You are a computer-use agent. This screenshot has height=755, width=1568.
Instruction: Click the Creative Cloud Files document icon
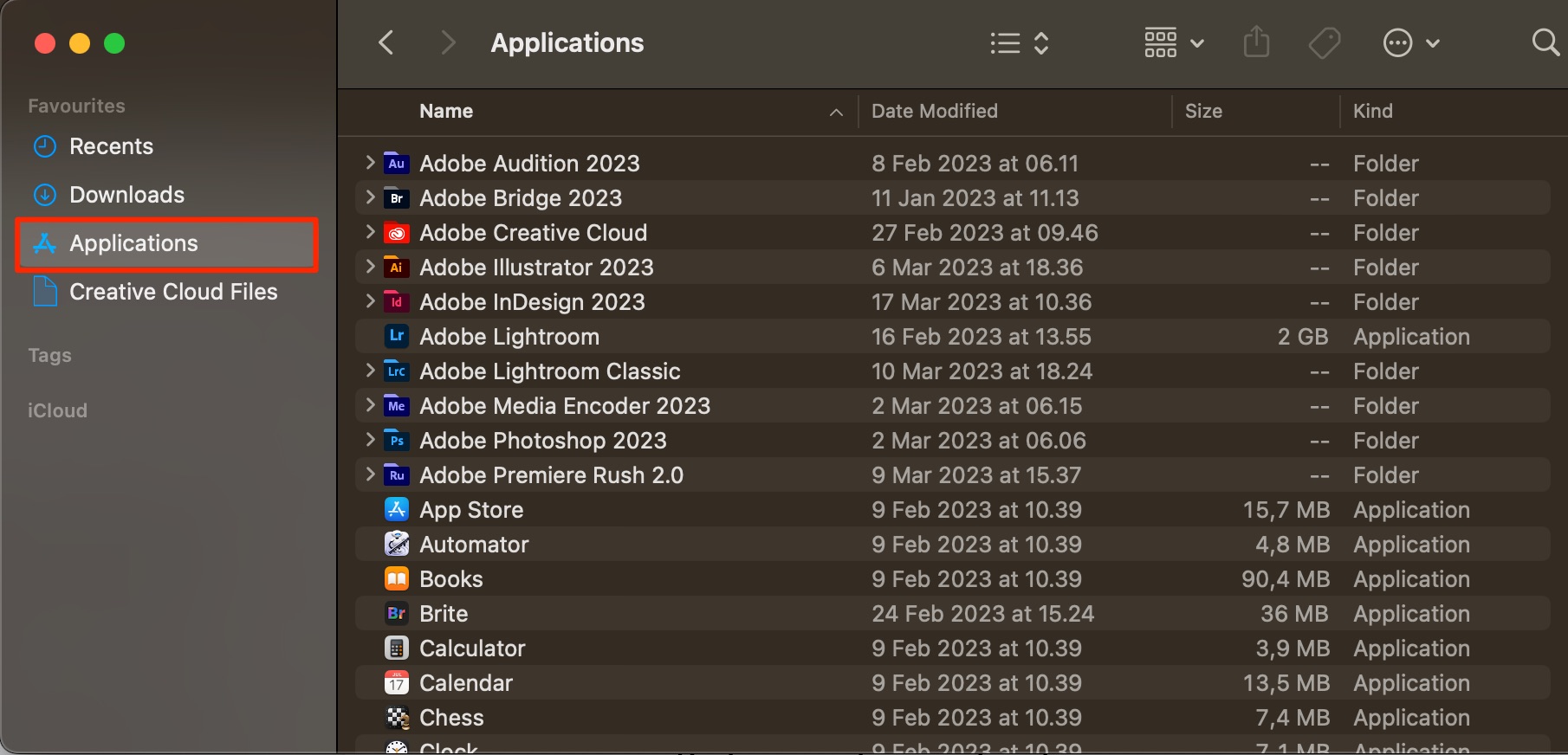coord(44,292)
